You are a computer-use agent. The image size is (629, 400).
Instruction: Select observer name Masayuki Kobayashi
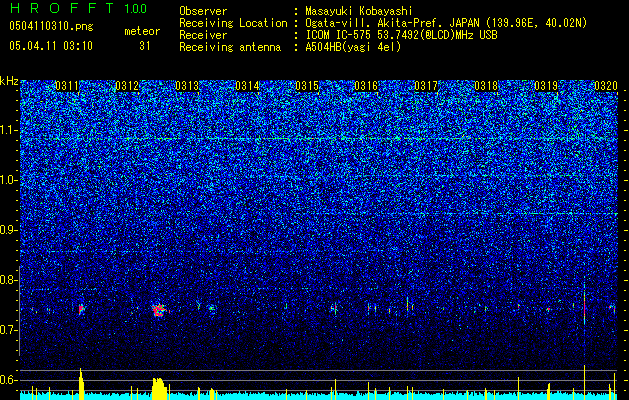[359, 12]
